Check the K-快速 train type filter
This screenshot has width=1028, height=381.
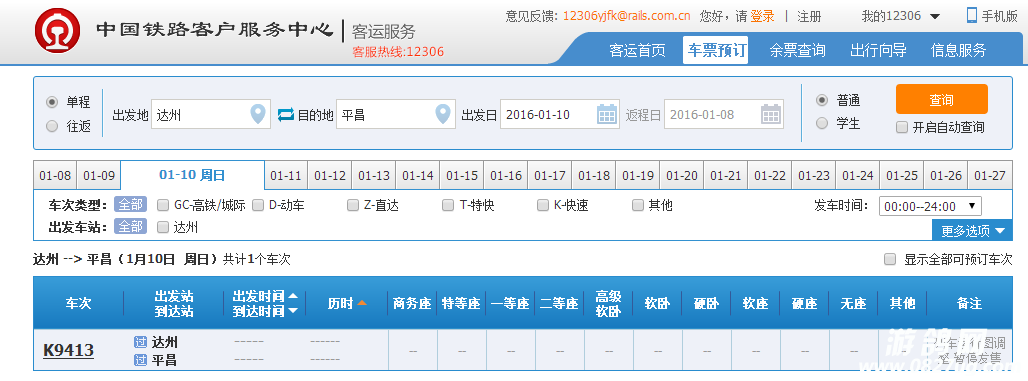[543, 205]
